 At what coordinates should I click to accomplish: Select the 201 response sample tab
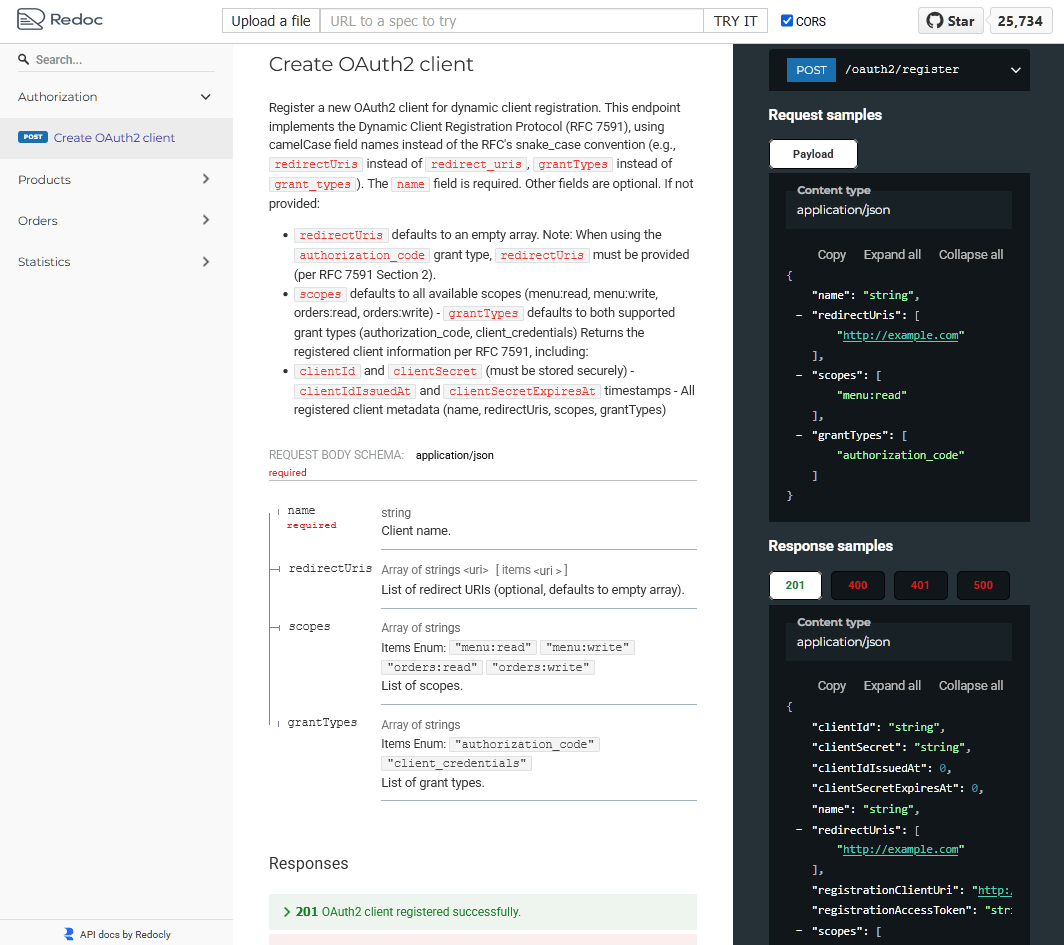pos(795,585)
